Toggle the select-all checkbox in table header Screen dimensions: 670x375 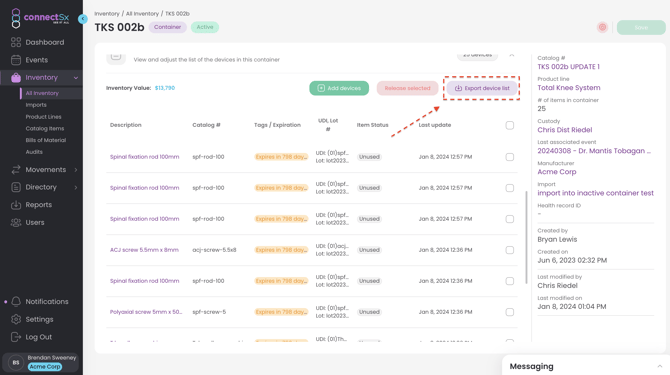510,125
